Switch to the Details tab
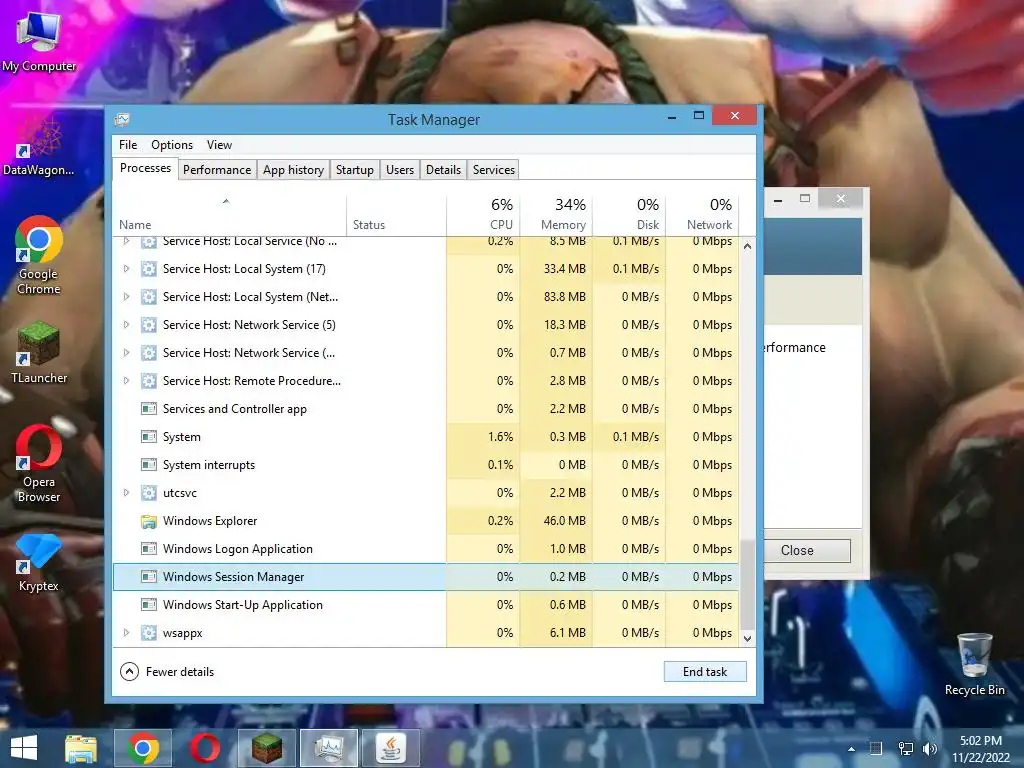 [443, 170]
